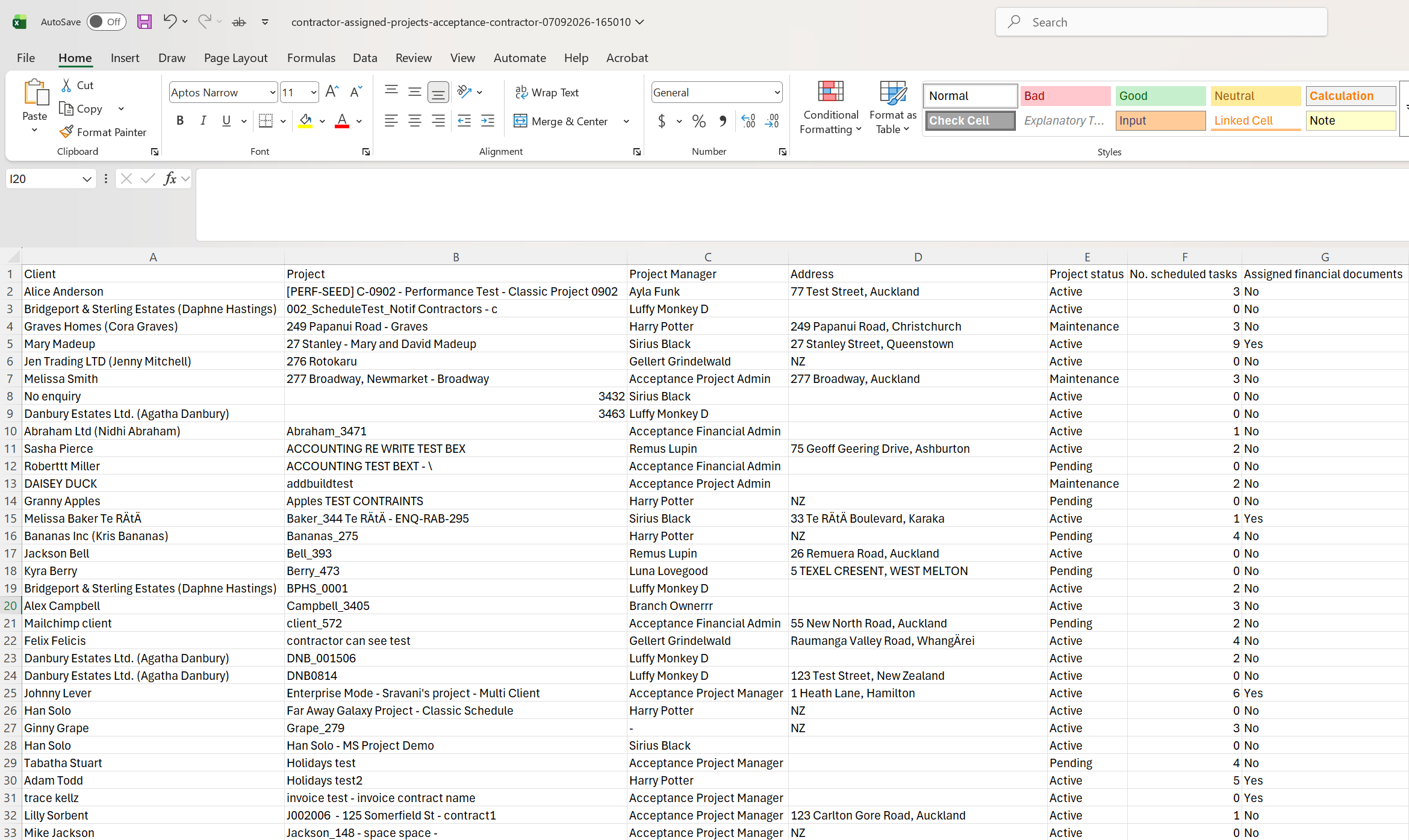
Task: Expand the General number format dropdown
Action: point(777,93)
